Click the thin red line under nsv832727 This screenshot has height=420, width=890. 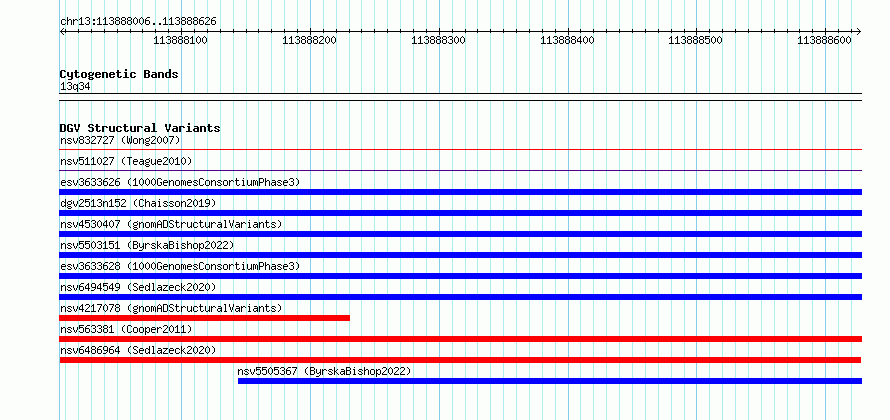(461, 150)
